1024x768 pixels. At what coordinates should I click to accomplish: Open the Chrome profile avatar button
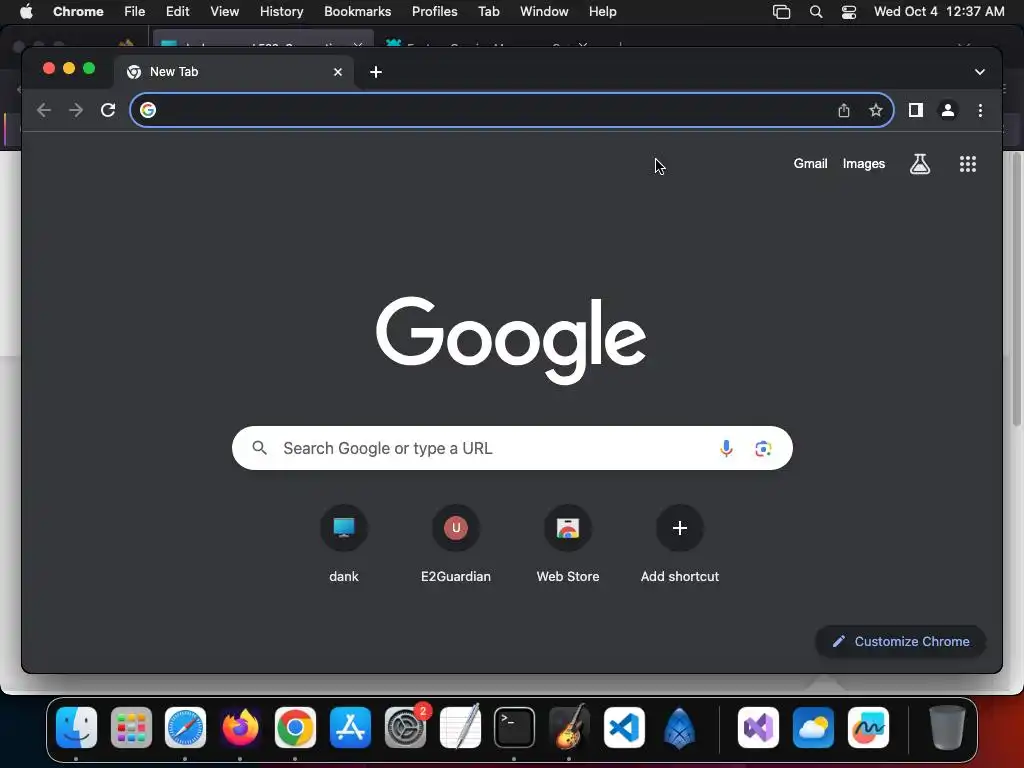(948, 110)
